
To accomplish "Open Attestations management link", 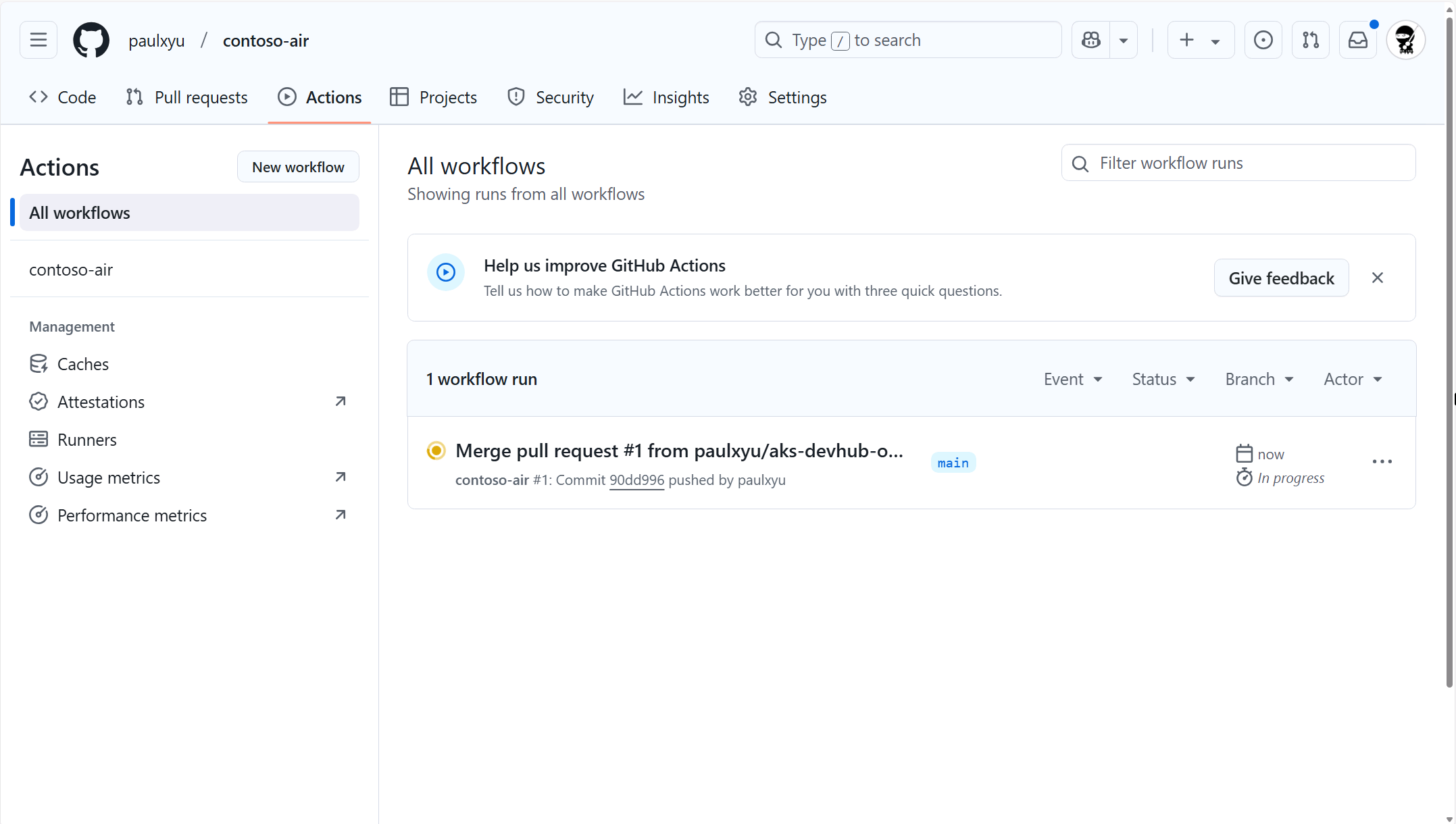I will (x=189, y=402).
